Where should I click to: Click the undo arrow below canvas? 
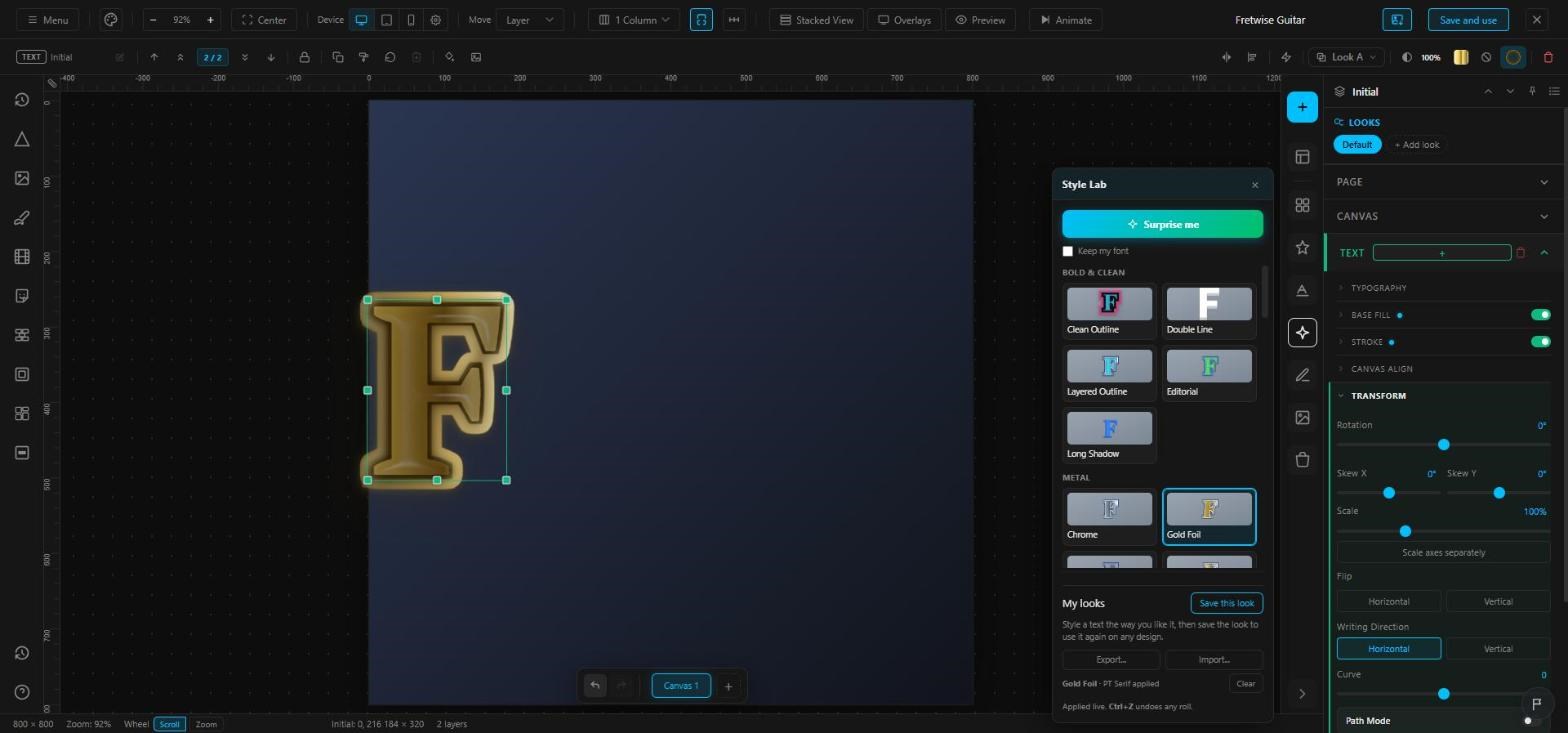(x=595, y=686)
